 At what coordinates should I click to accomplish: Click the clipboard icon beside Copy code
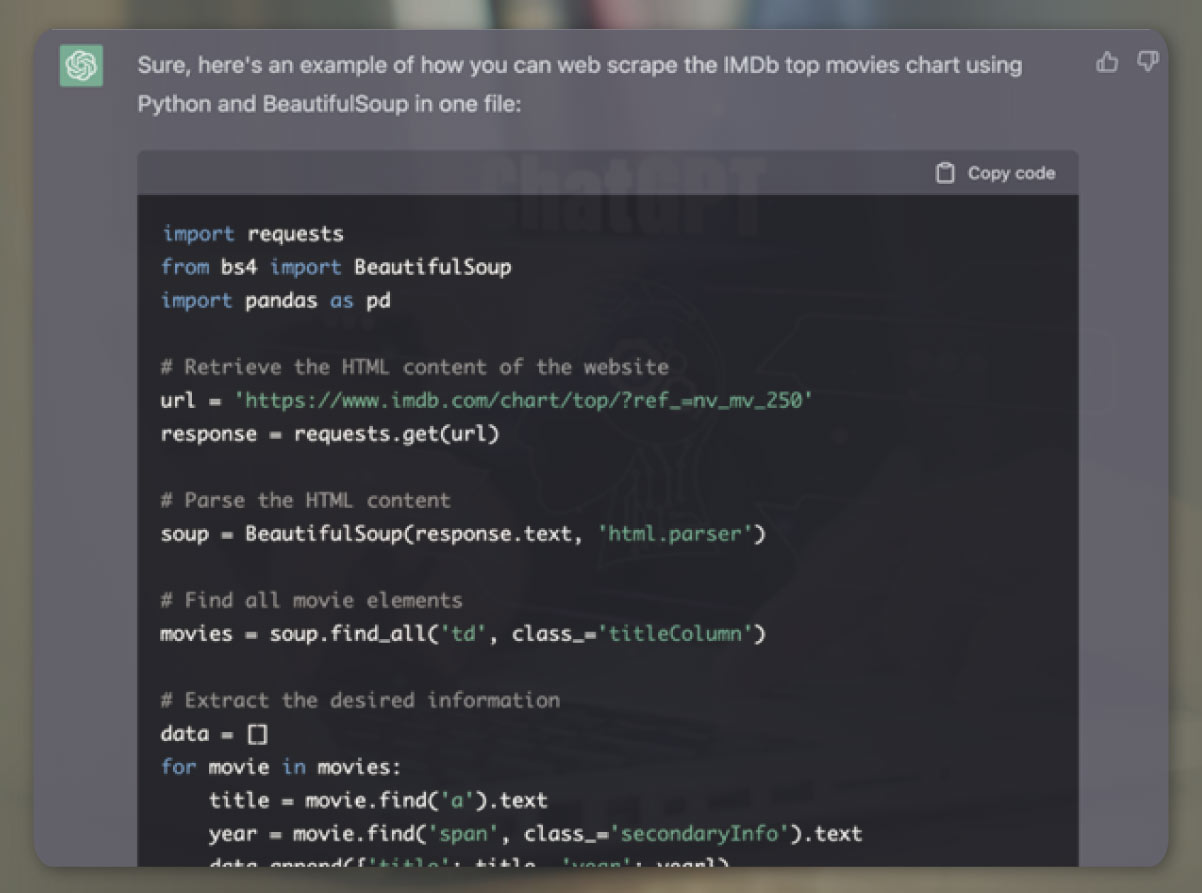[x=945, y=173]
